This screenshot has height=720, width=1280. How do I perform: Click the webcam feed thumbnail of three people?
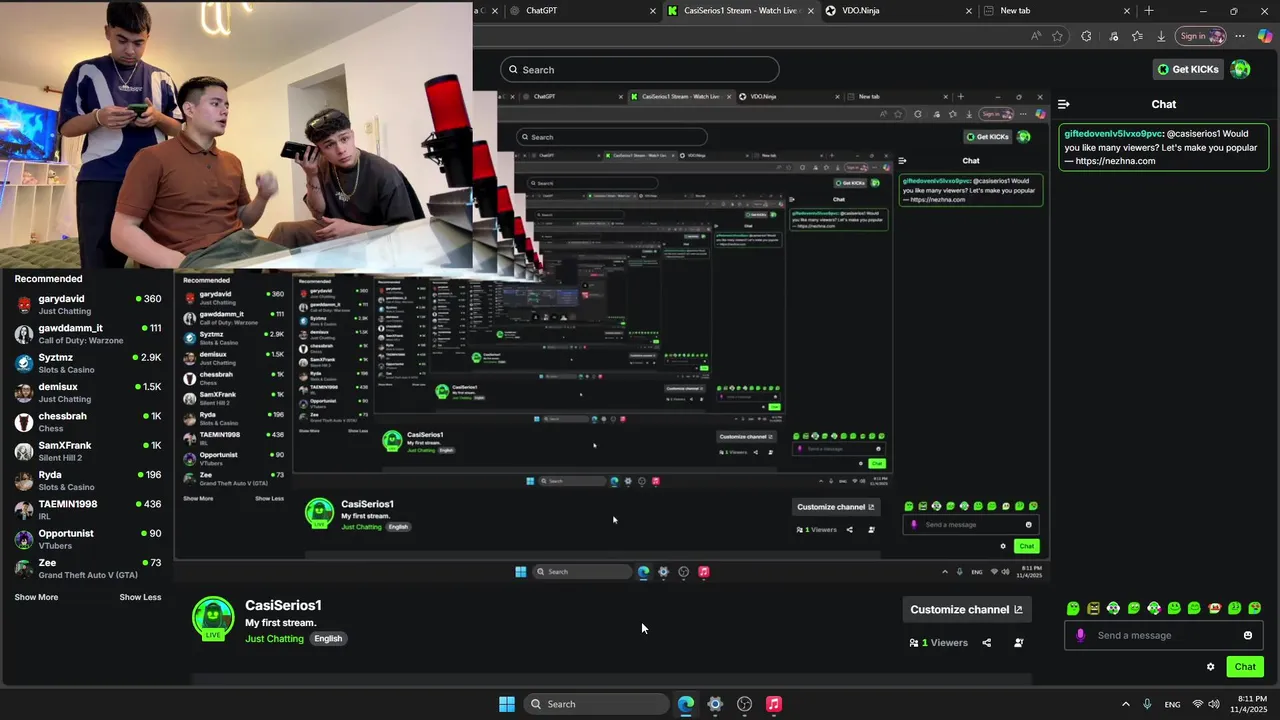click(x=236, y=135)
